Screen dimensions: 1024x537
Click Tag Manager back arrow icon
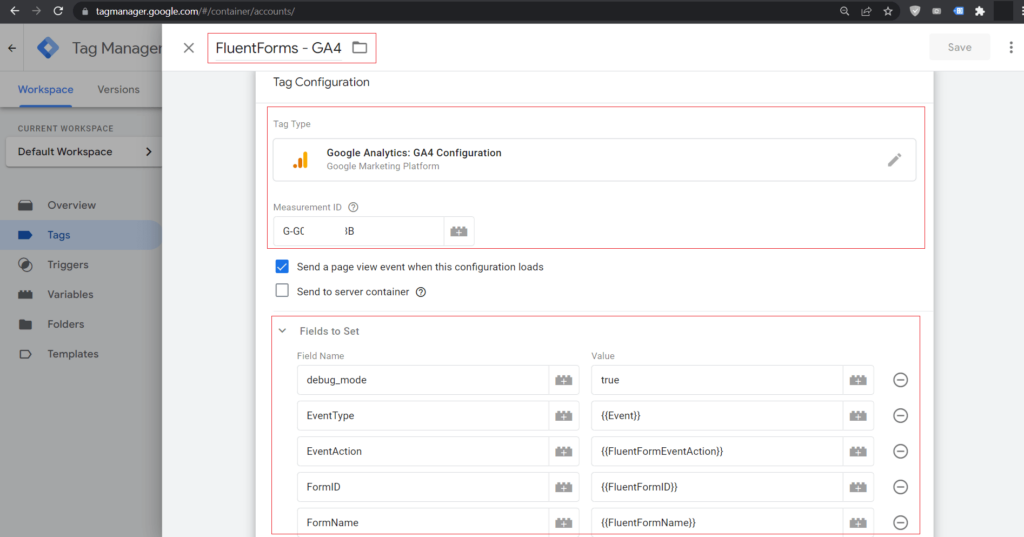coord(12,48)
